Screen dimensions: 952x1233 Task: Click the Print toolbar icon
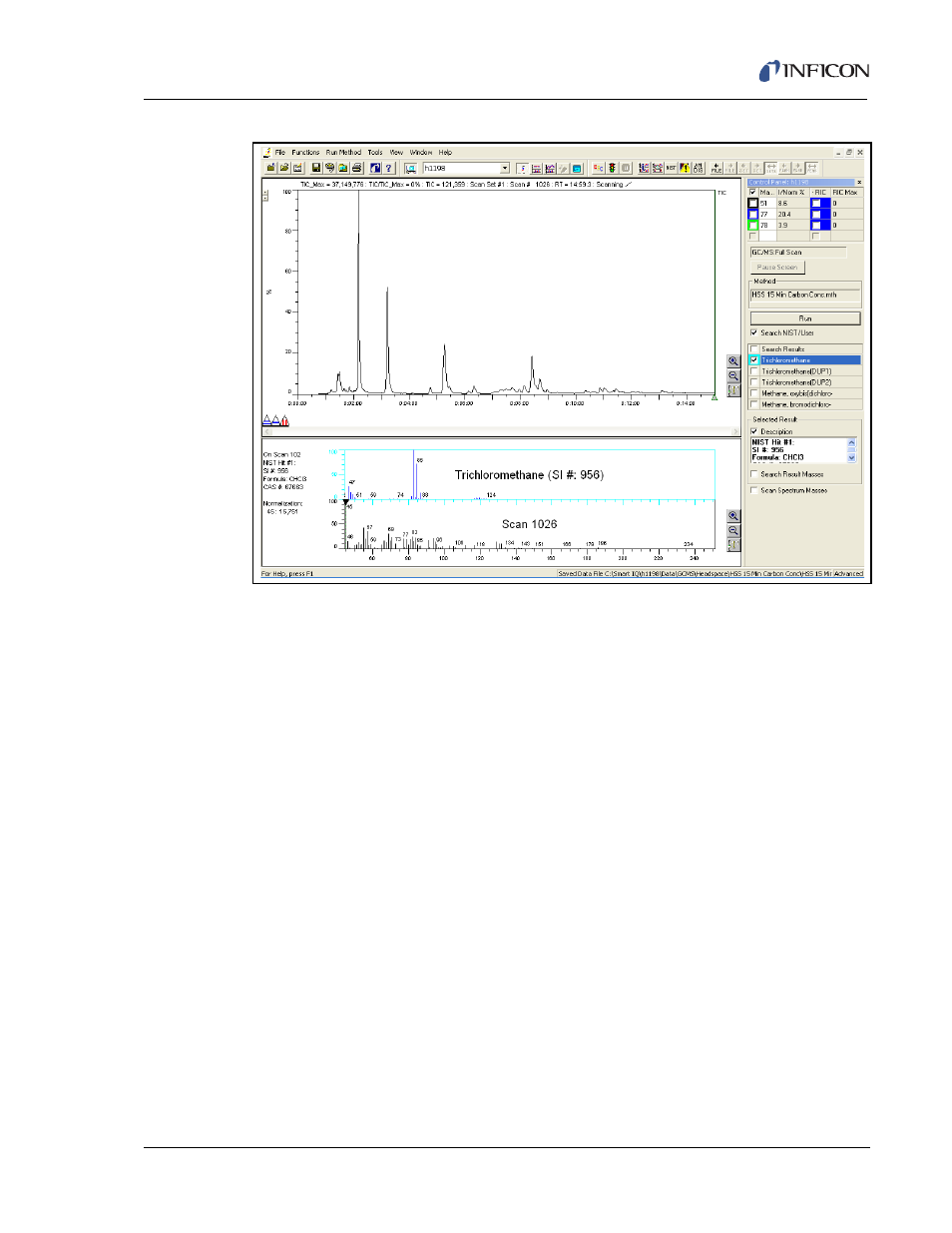(357, 168)
